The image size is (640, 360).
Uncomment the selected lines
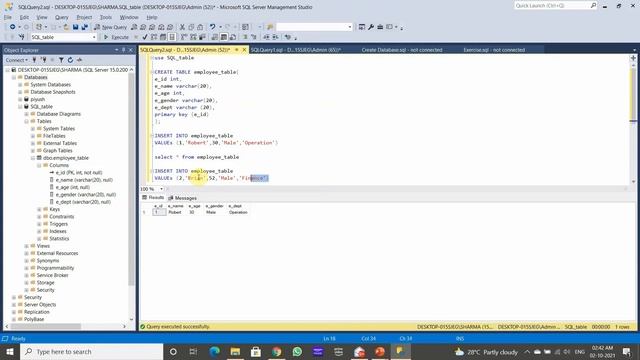[253, 37]
